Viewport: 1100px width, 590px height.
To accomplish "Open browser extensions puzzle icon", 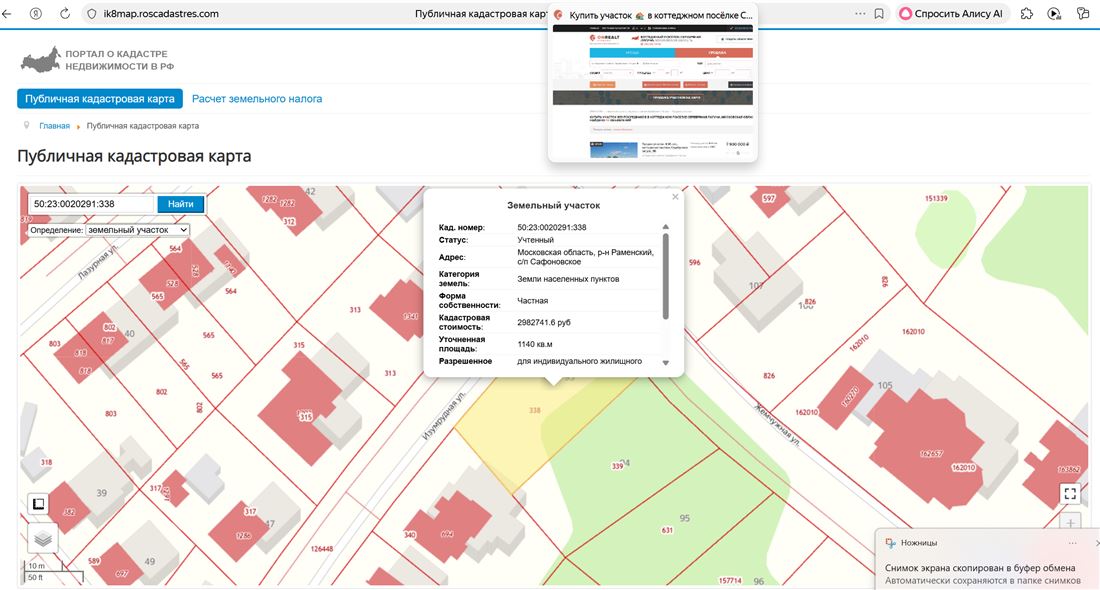I will point(1026,14).
